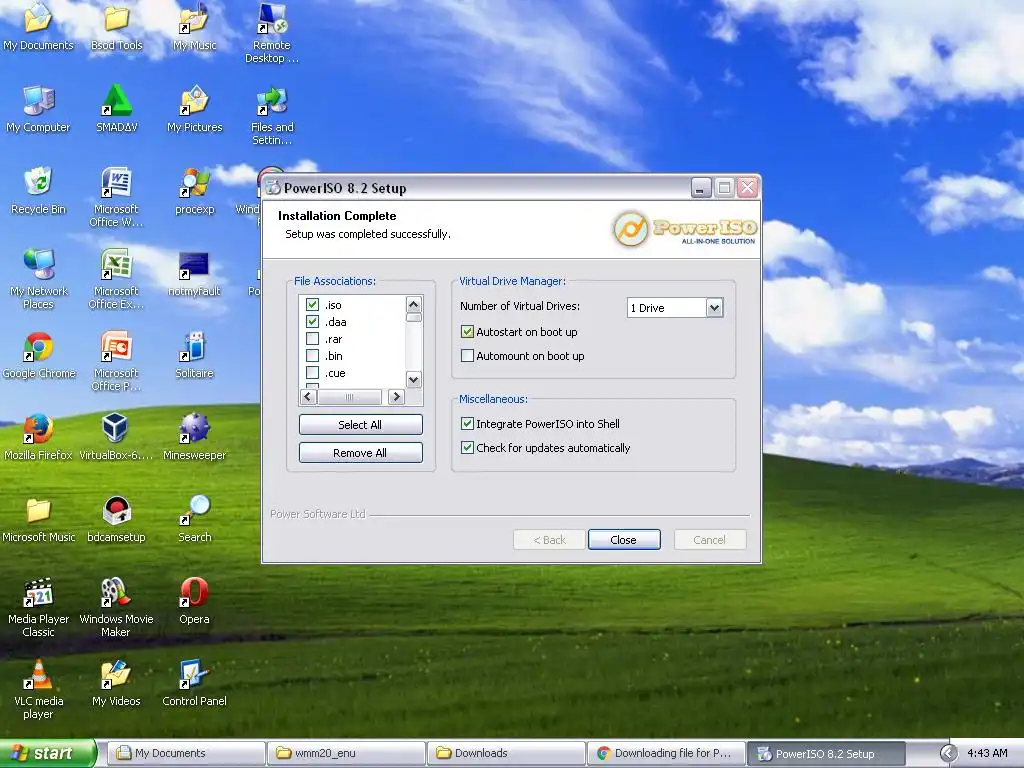The width and height of the screenshot is (1024, 768).
Task: Launch VLC media player icon
Action: 38,690
